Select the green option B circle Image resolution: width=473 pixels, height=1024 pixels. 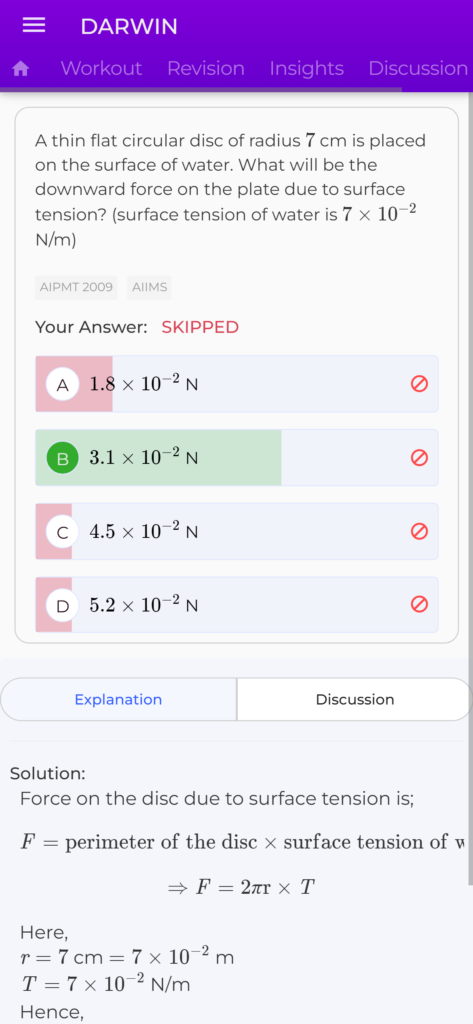coord(63,458)
